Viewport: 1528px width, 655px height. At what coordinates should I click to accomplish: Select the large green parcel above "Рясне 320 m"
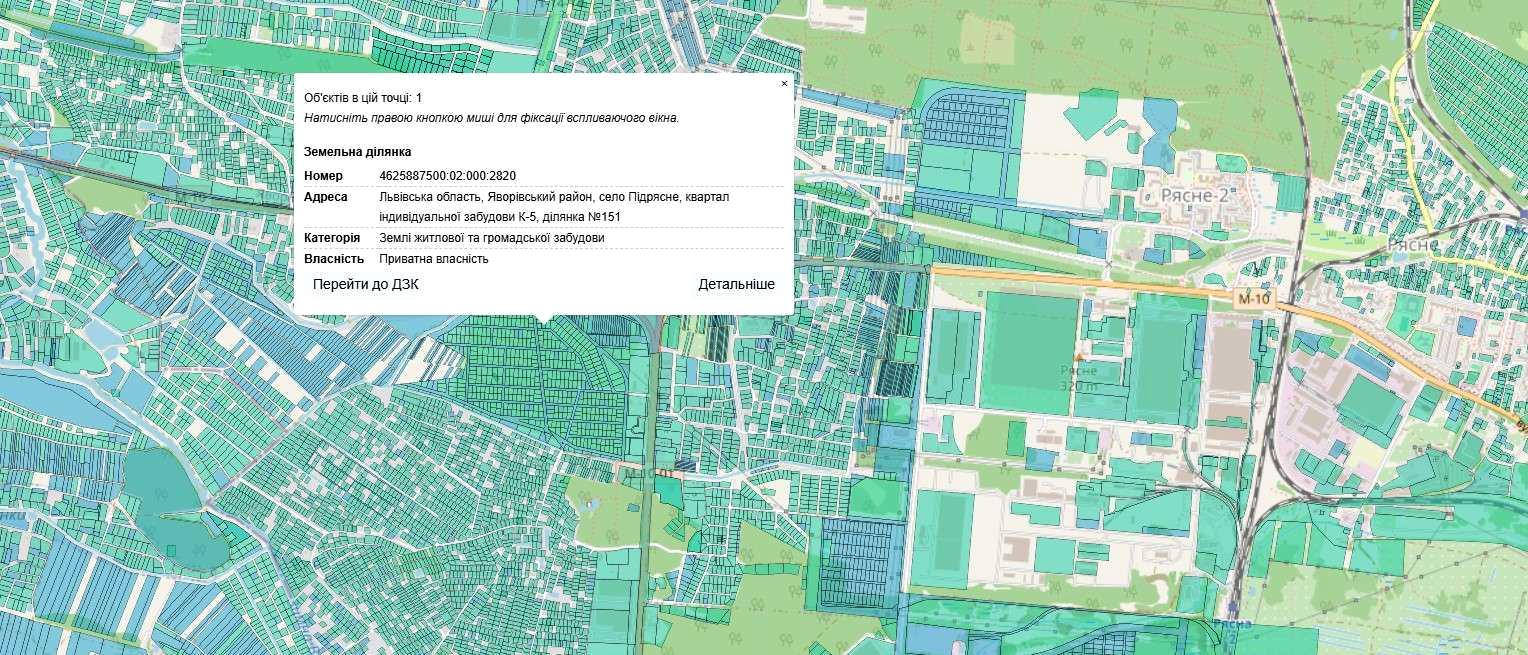tap(1029, 350)
